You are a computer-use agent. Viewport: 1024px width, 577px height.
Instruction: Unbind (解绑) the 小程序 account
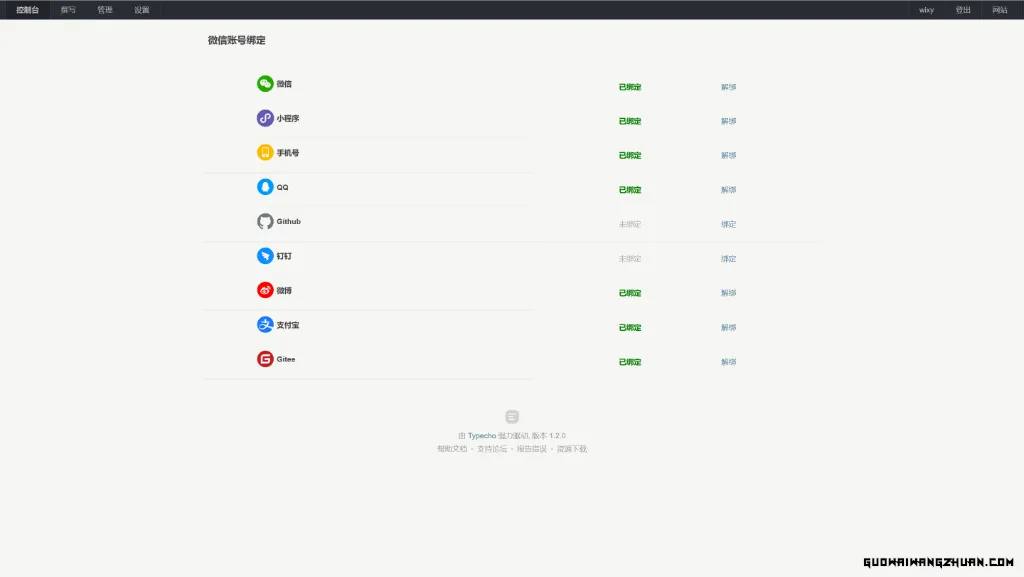[728, 121]
